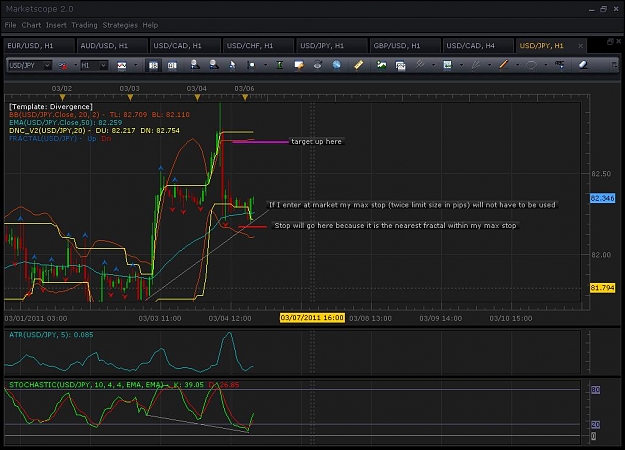Click the zoom out magnifier icon

214,65
